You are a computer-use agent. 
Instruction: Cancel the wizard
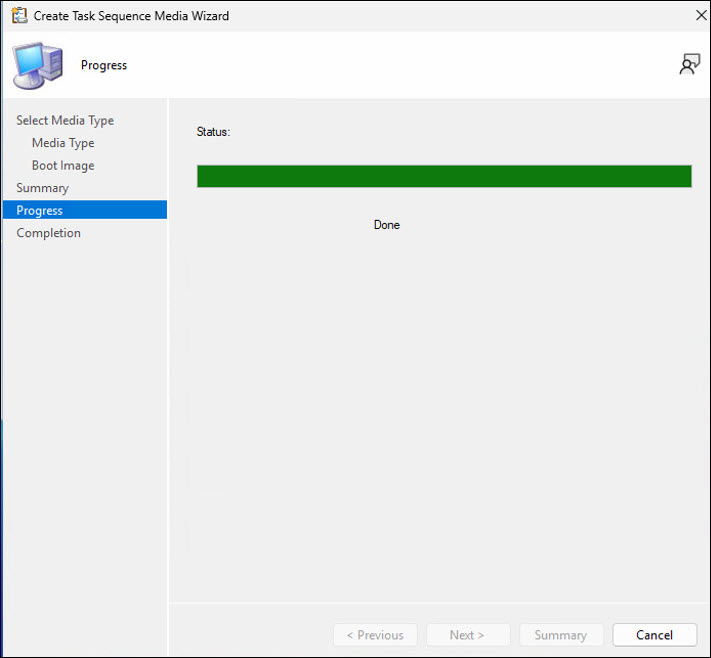[654, 635]
